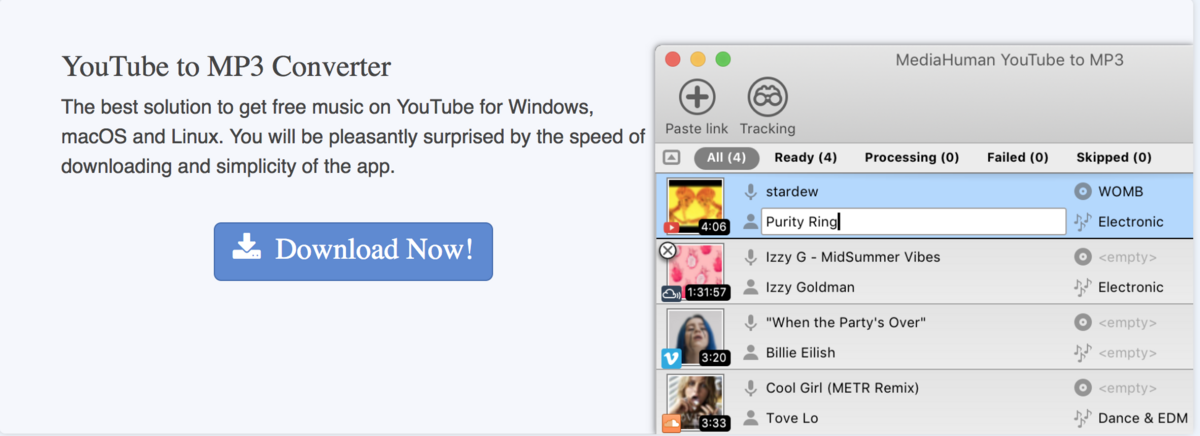Image resolution: width=1200 pixels, height=436 pixels.
Task: Click the yellow minimize window button
Action: [x=698, y=59]
